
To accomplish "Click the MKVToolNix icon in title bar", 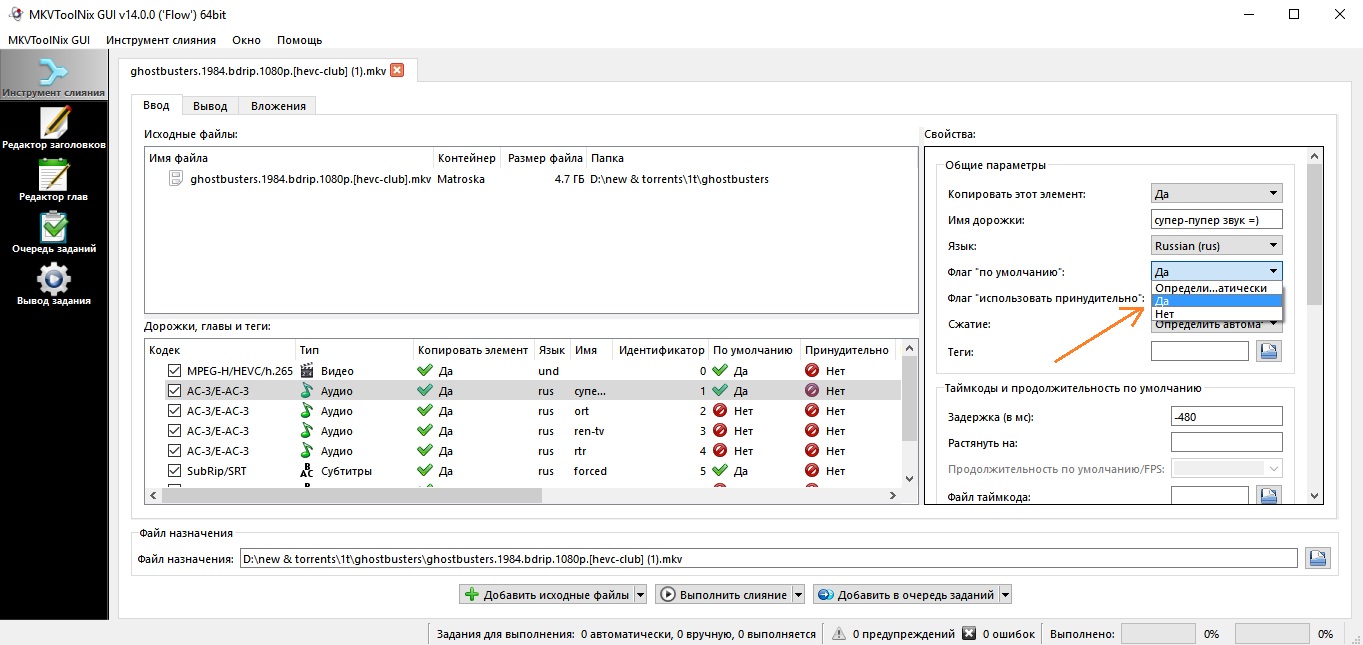I will coord(16,14).
